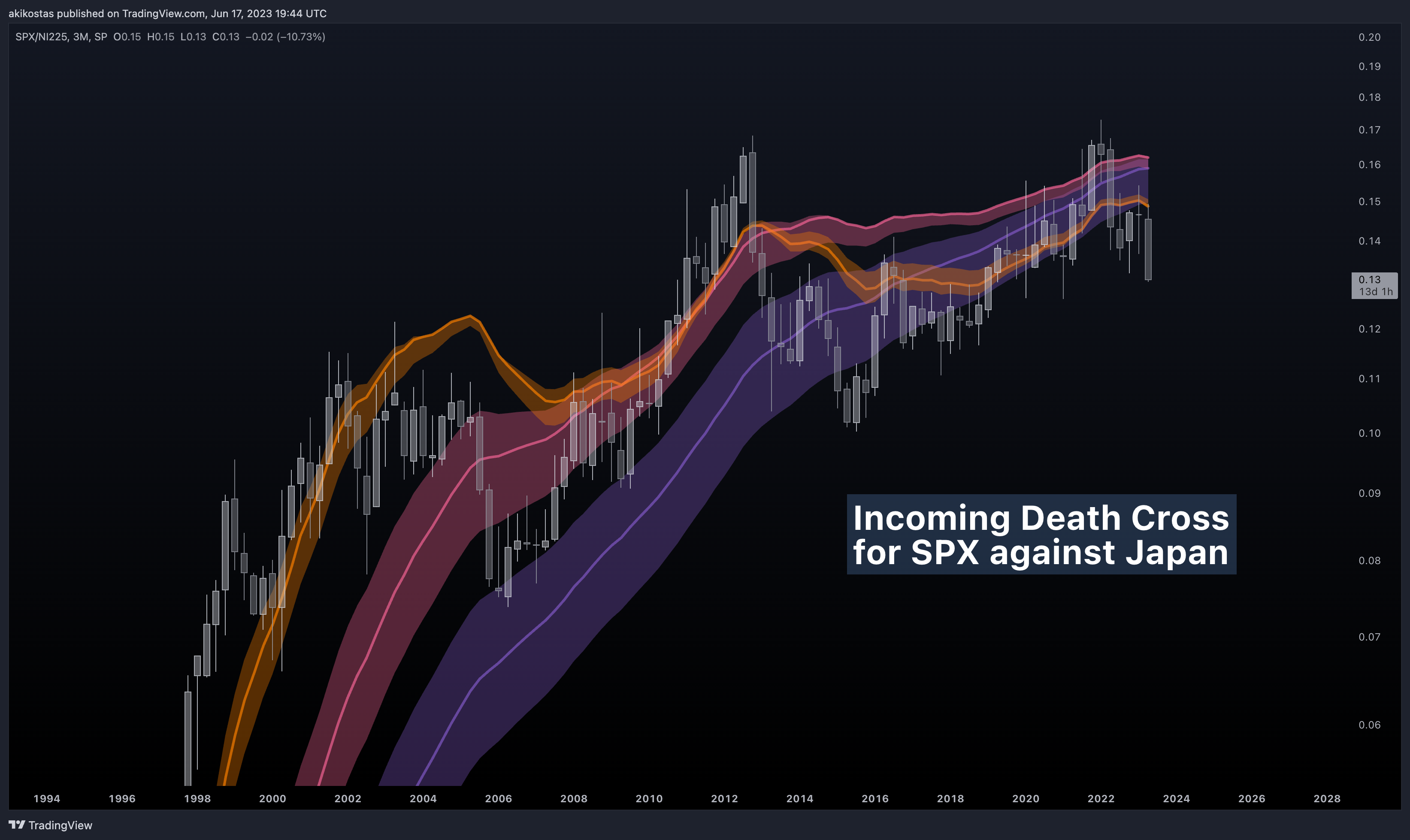The image size is (1410, 840).
Task: Click the 2006 time axis label
Action: (x=498, y=799)
